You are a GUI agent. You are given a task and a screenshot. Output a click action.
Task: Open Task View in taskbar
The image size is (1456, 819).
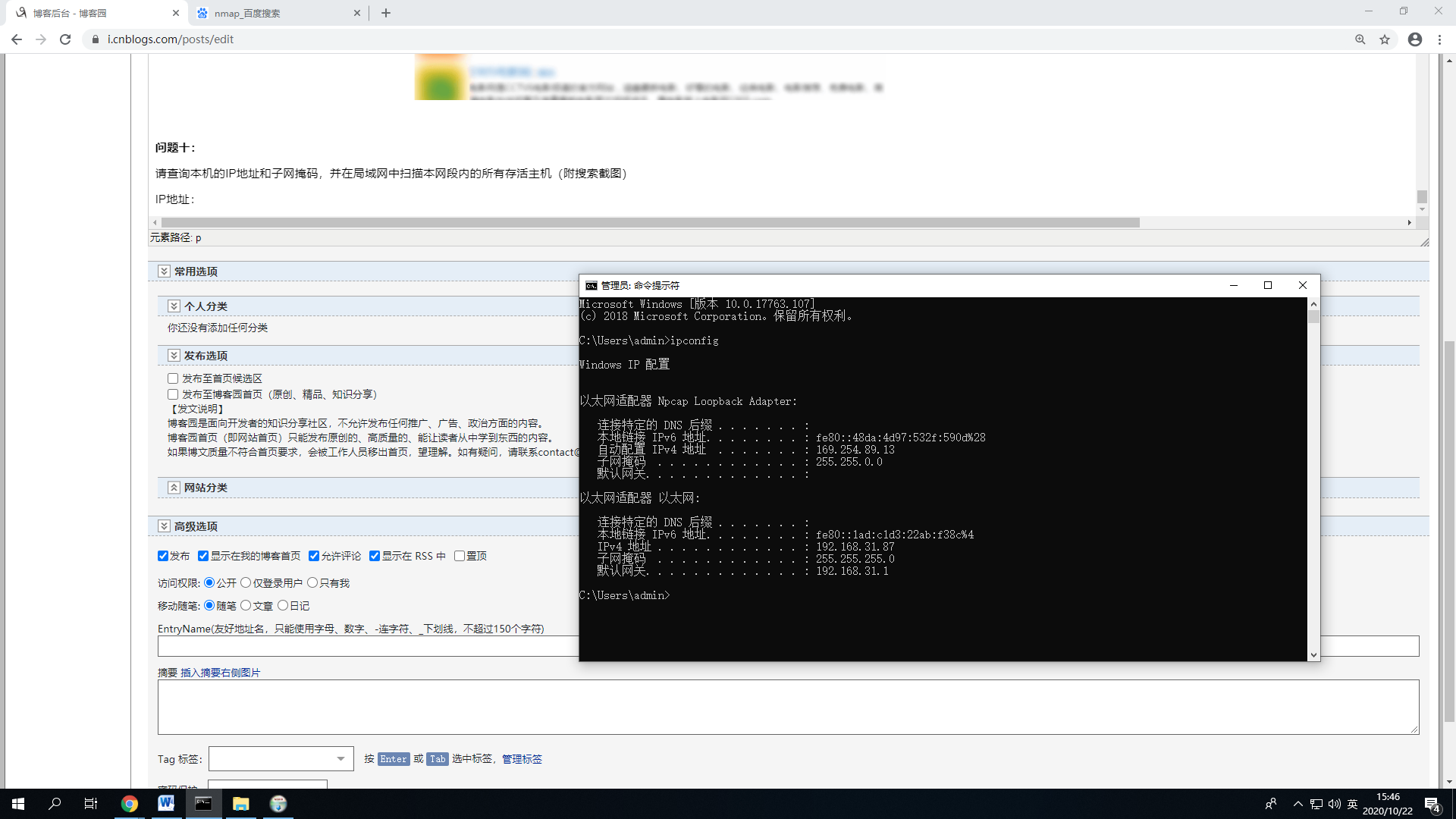(x=90, y=804)
